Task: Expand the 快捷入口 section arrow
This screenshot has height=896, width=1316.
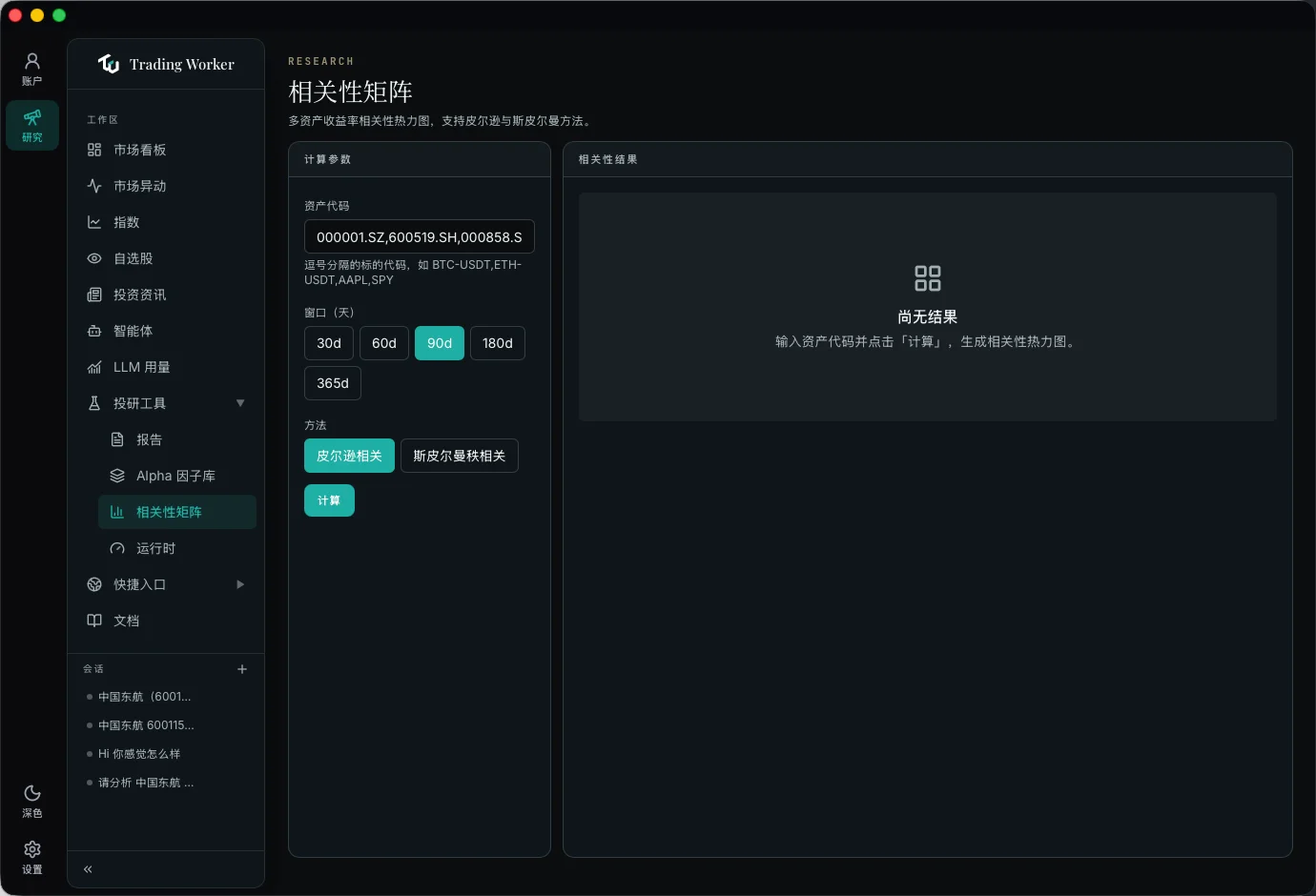Action: [x=240, y=584]
